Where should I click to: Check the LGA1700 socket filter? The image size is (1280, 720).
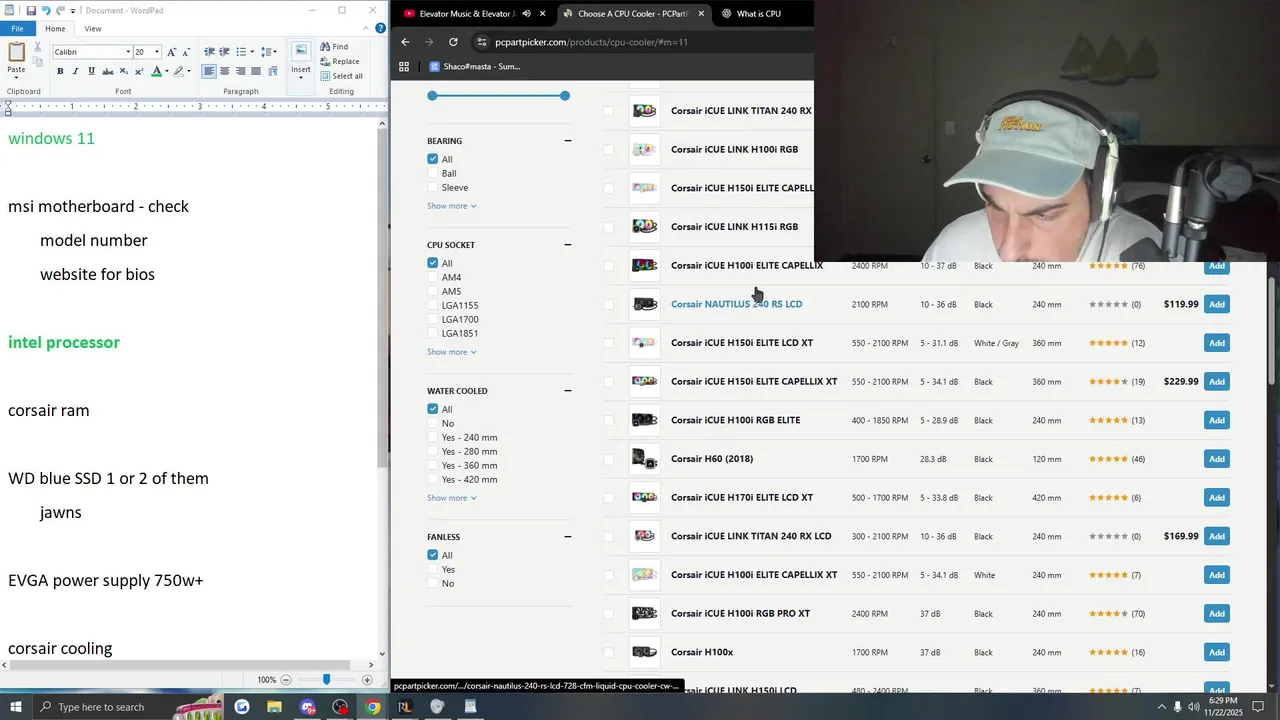pos(433,319)
